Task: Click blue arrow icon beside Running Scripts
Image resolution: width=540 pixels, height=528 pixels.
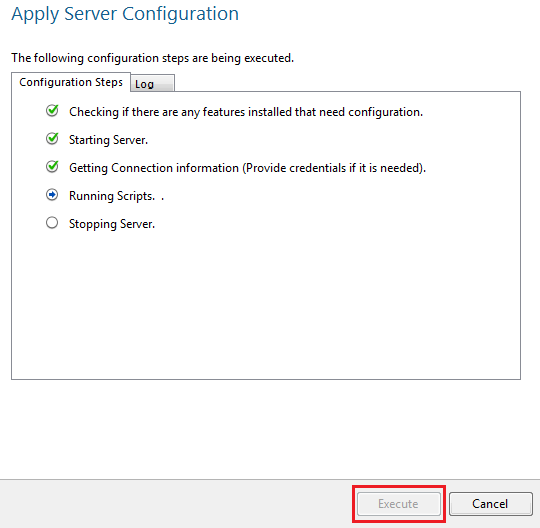Action: pos(52,195)
